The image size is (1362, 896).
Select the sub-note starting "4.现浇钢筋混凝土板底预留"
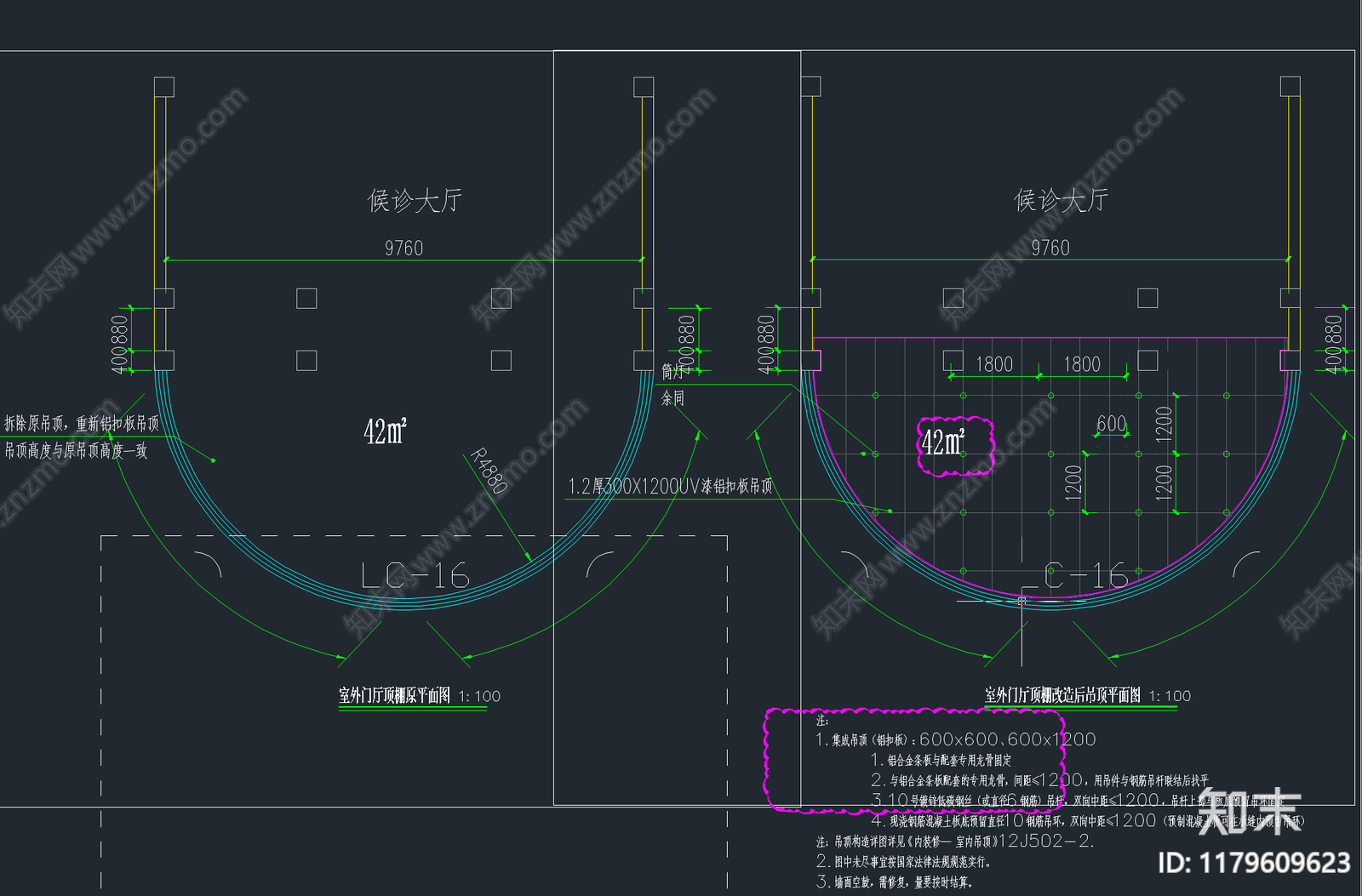tap(1087, 821)
